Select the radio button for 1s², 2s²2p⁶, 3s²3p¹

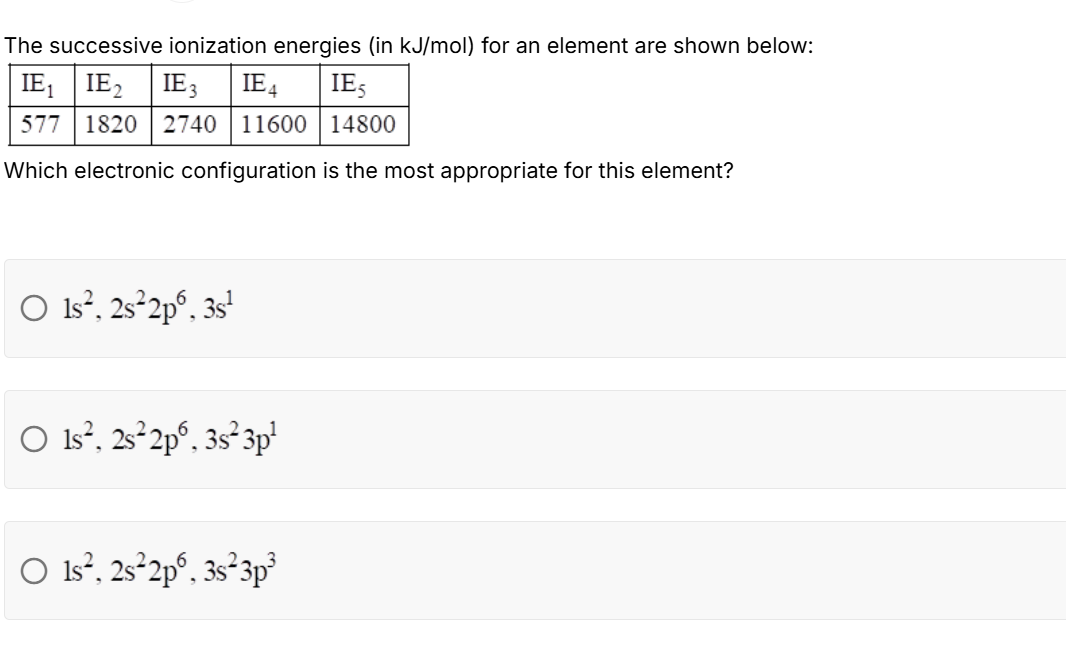point(33,437)
